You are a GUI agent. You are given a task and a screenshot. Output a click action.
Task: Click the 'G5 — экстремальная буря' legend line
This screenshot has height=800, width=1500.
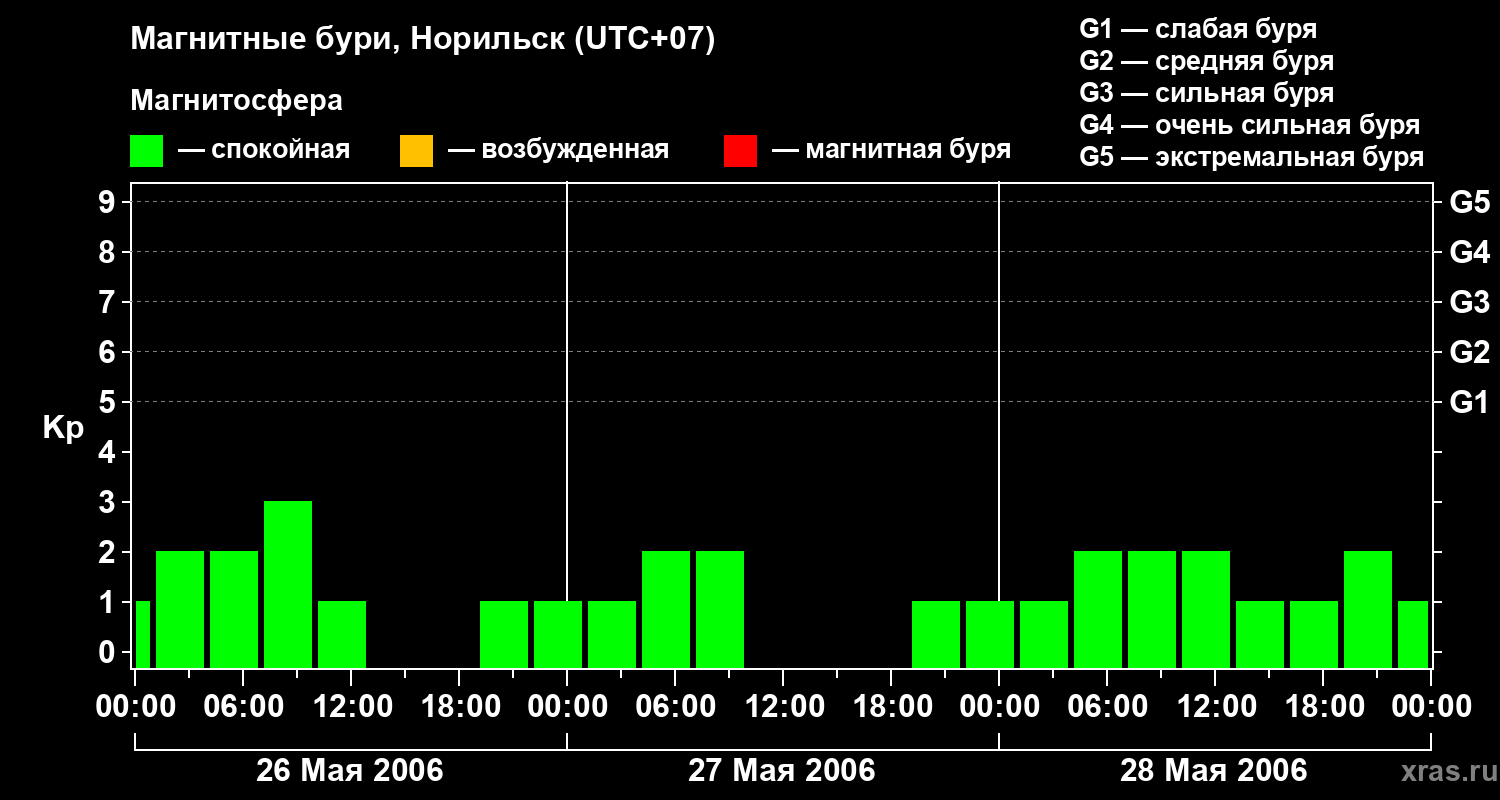[1252, 157]
